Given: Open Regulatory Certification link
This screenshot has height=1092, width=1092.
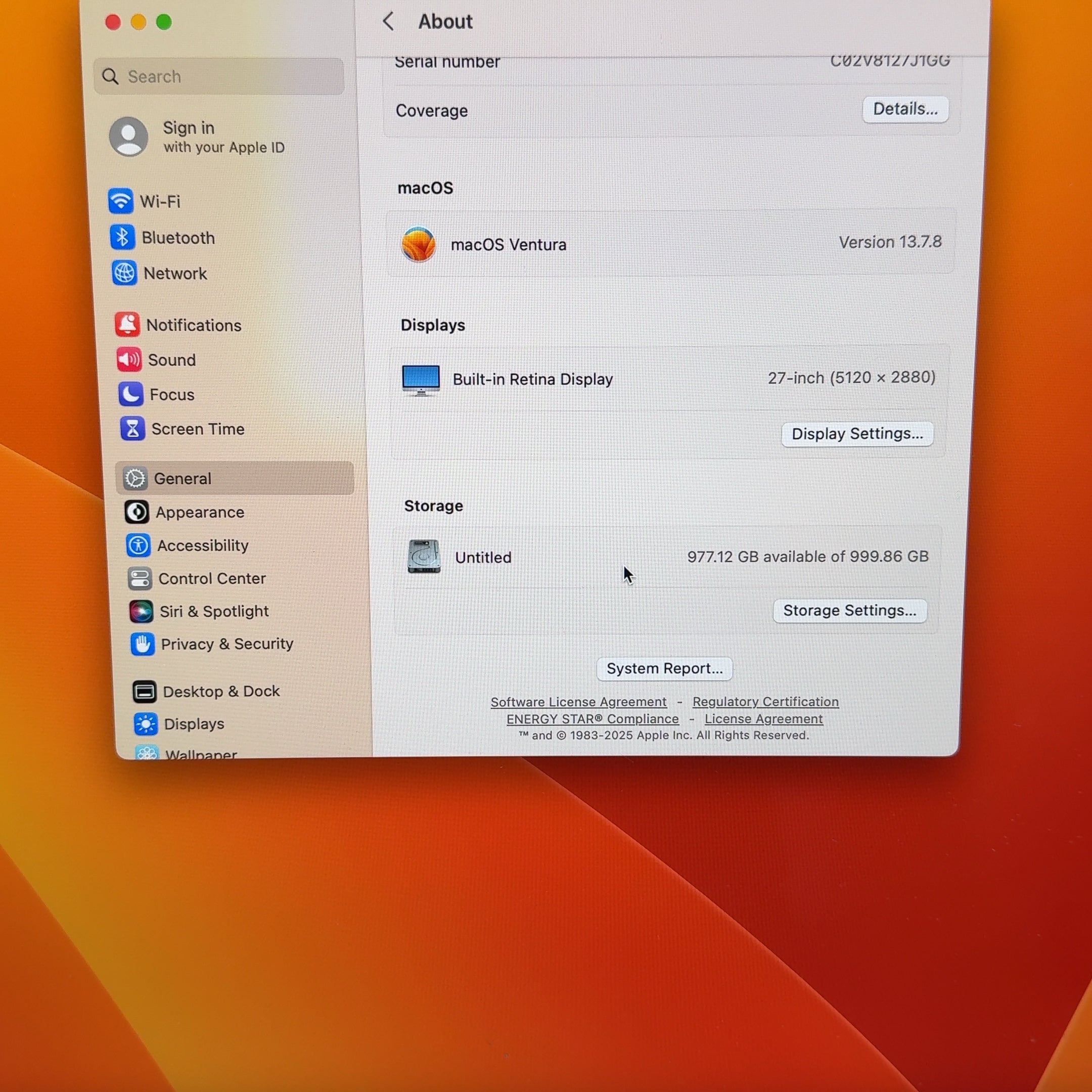Looking at the screenshot, I should (765, 701).
